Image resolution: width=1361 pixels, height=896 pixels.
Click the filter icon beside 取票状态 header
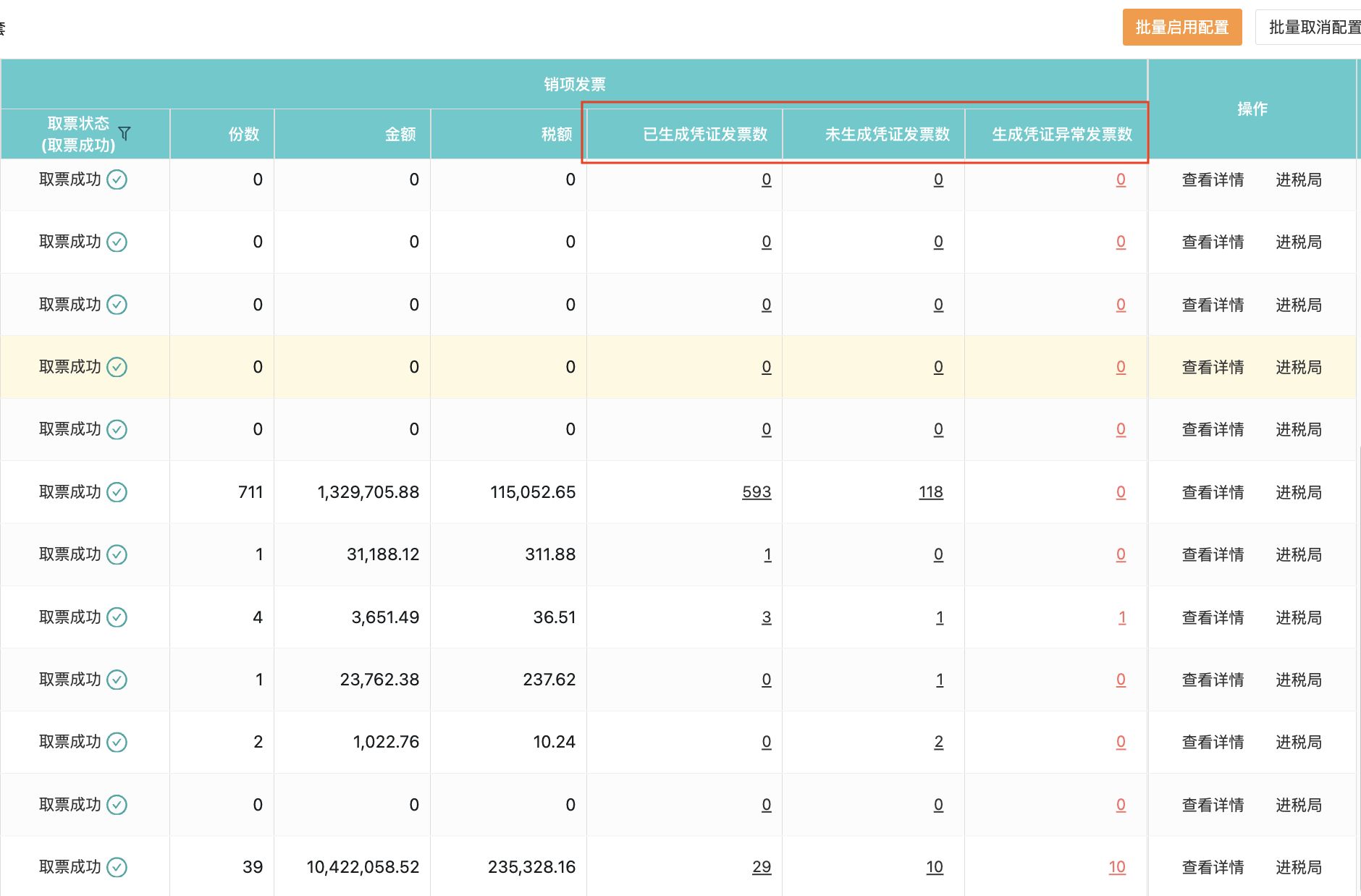tap(125, 134)
